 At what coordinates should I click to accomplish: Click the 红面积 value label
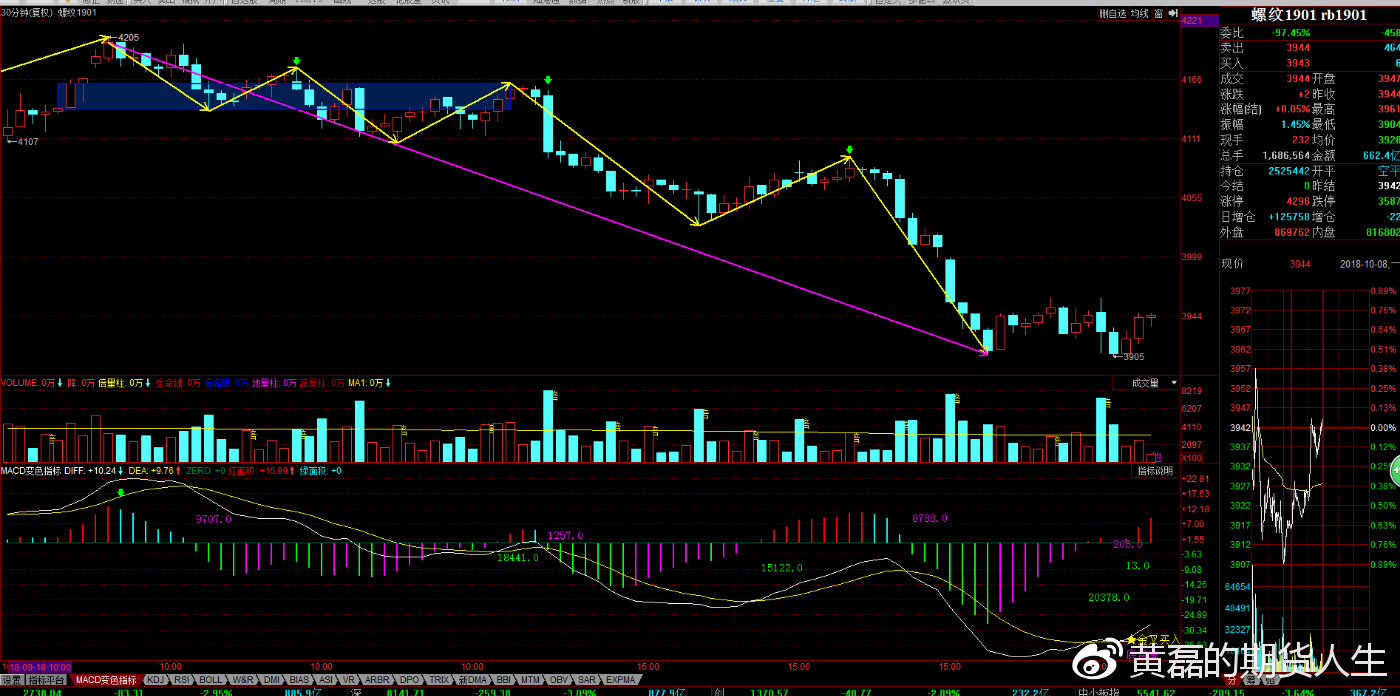pos(259,470)
